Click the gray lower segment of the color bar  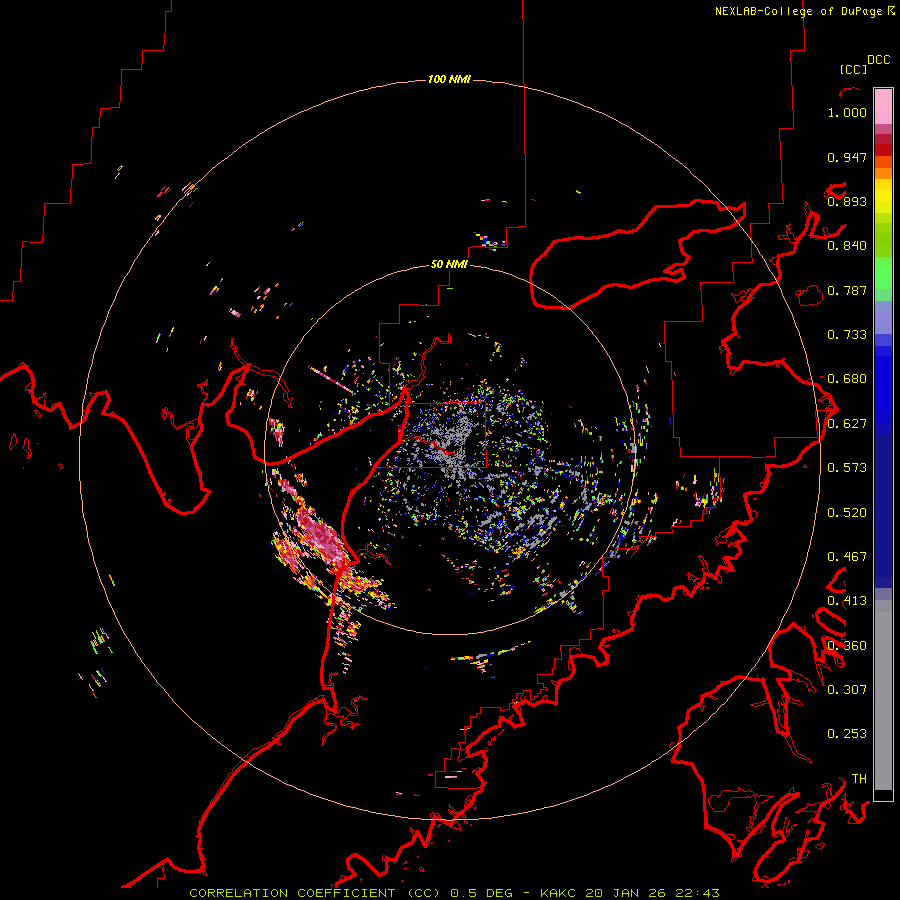coord(883,695)
